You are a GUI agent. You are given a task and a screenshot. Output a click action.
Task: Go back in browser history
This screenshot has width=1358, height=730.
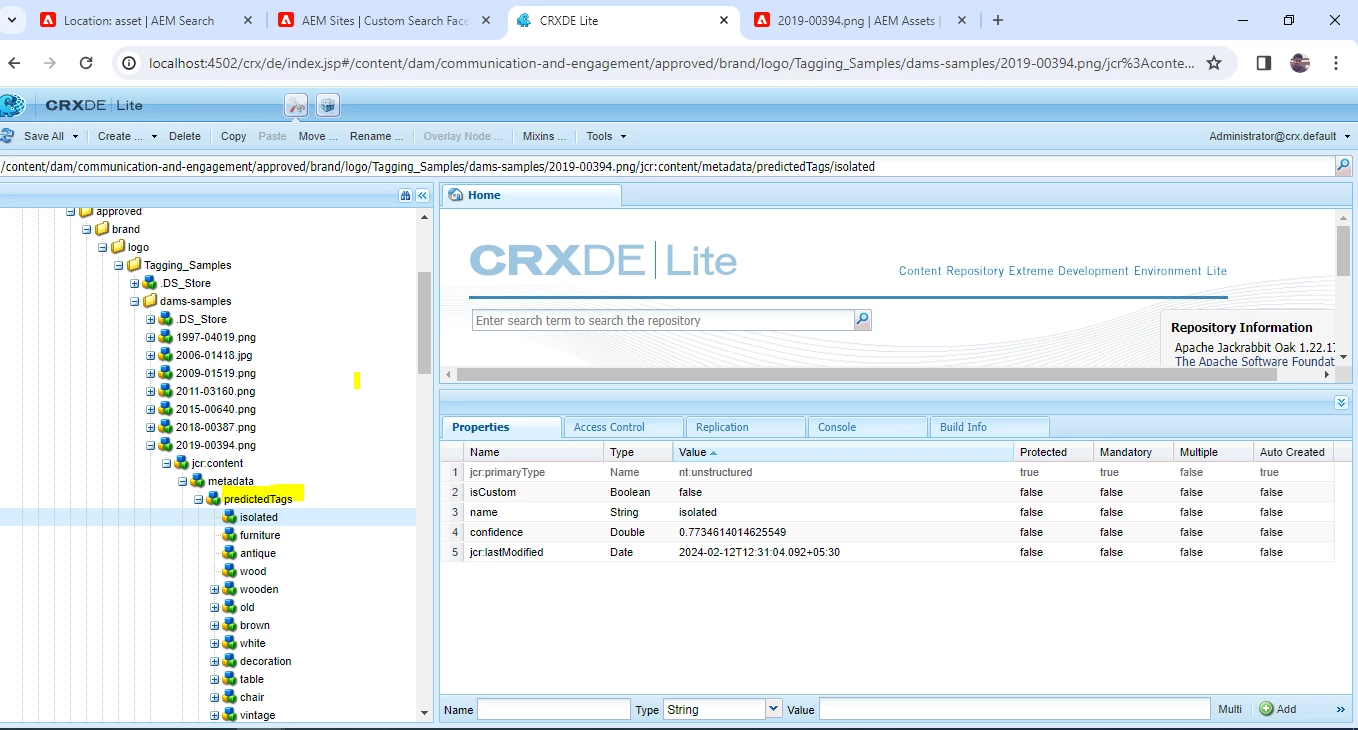[x=14, y=63]
